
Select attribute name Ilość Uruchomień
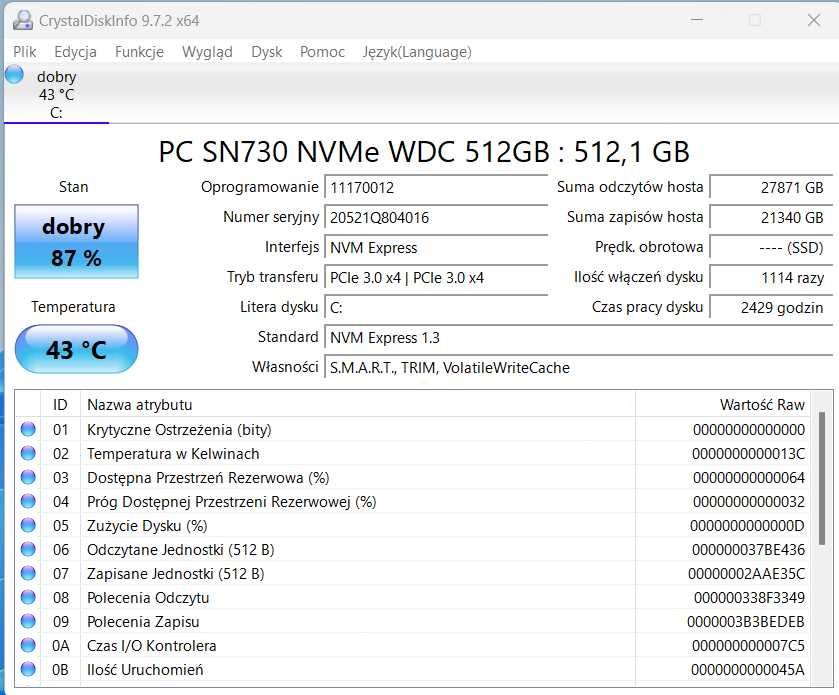[146, 670]
